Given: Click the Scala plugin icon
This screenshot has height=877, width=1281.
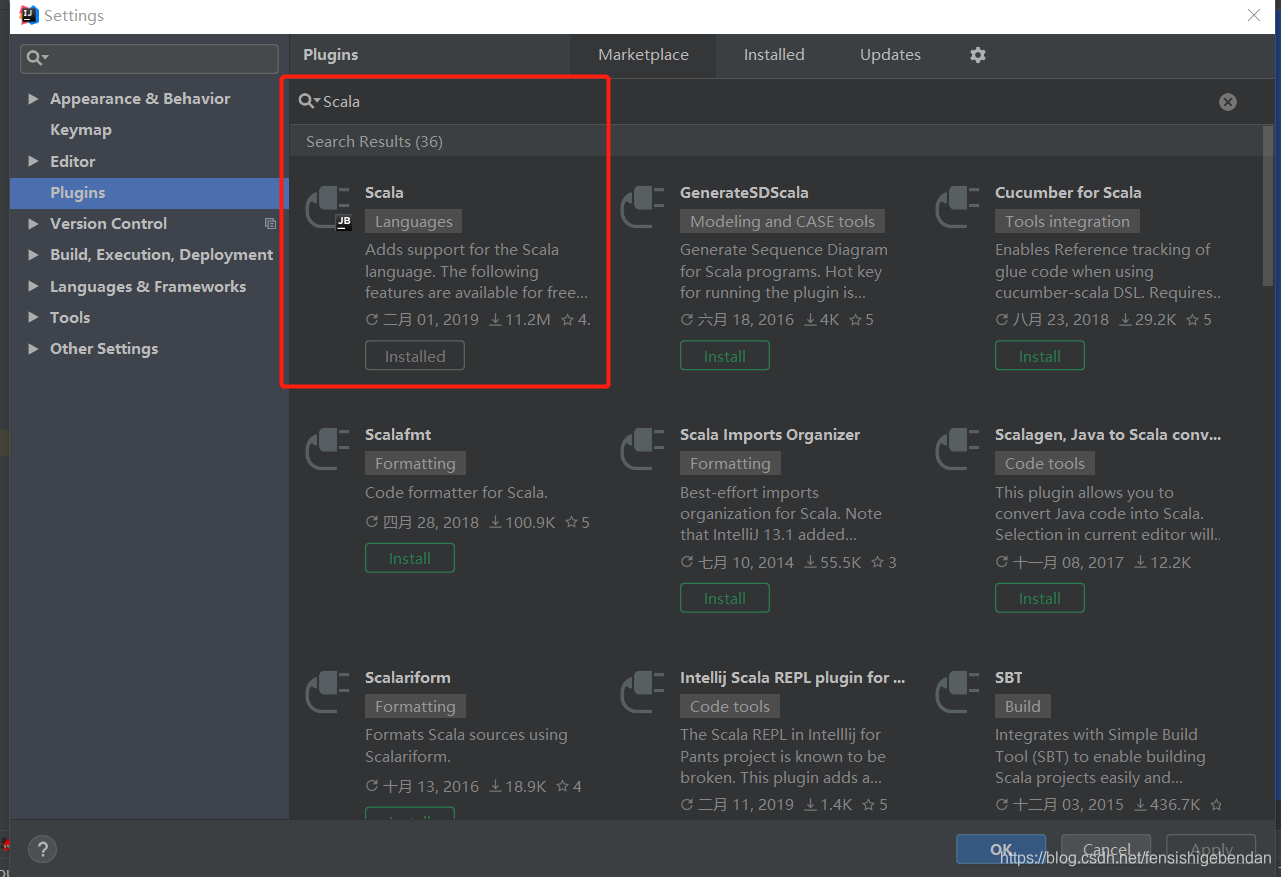Looking at the screenshot, I should pyautogui.click(x=328, y=208).
